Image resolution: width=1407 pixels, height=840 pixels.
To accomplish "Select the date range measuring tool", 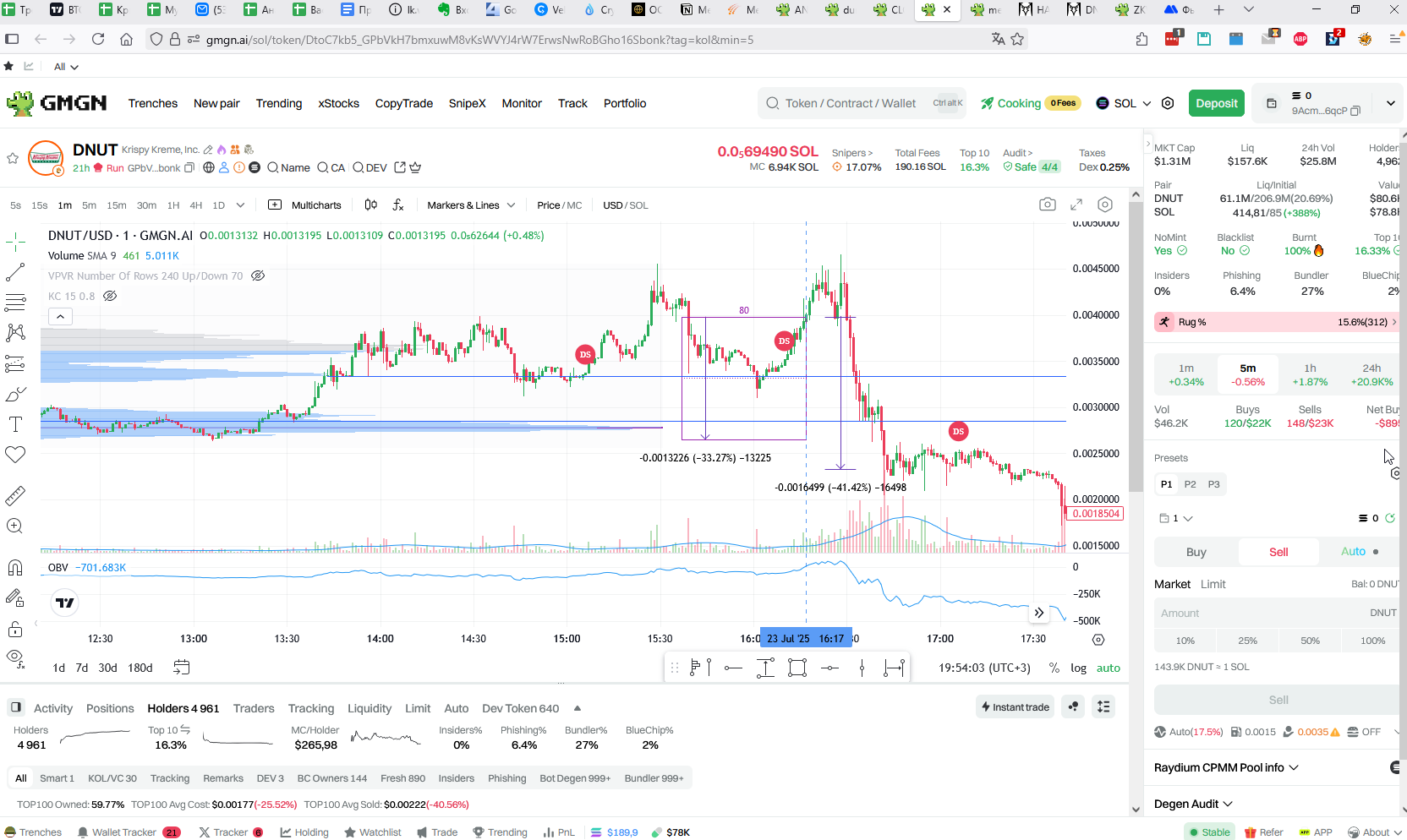I will pyautogui.click(x=894, y=668).
